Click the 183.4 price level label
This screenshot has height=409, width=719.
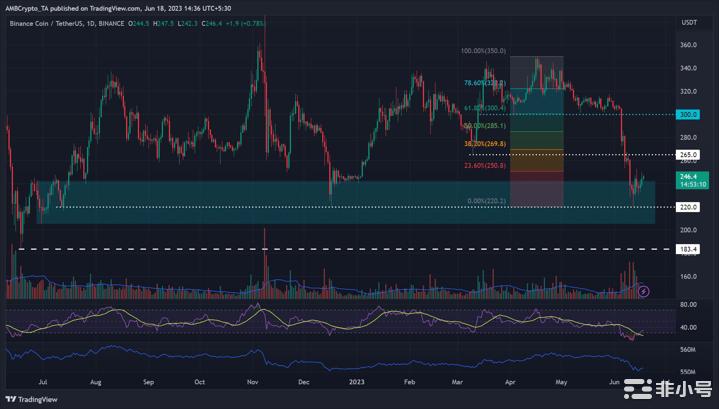[x=689, y=248]
